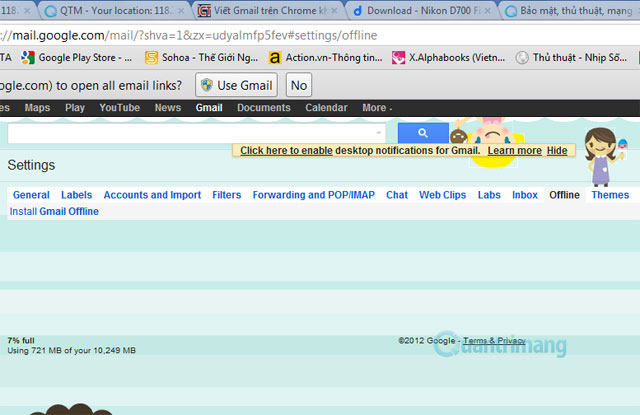Open the Sohoa bookmark icon
Screen dimensions: 640x415
[x=151, y=58]
